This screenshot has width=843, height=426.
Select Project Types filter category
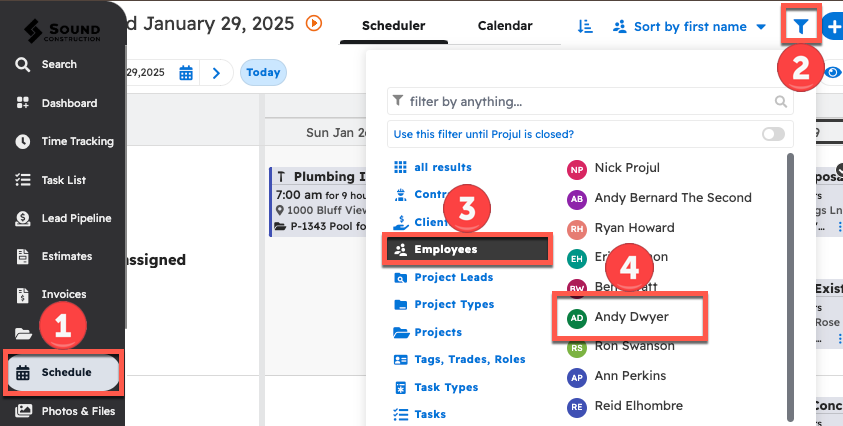(453, 304)
